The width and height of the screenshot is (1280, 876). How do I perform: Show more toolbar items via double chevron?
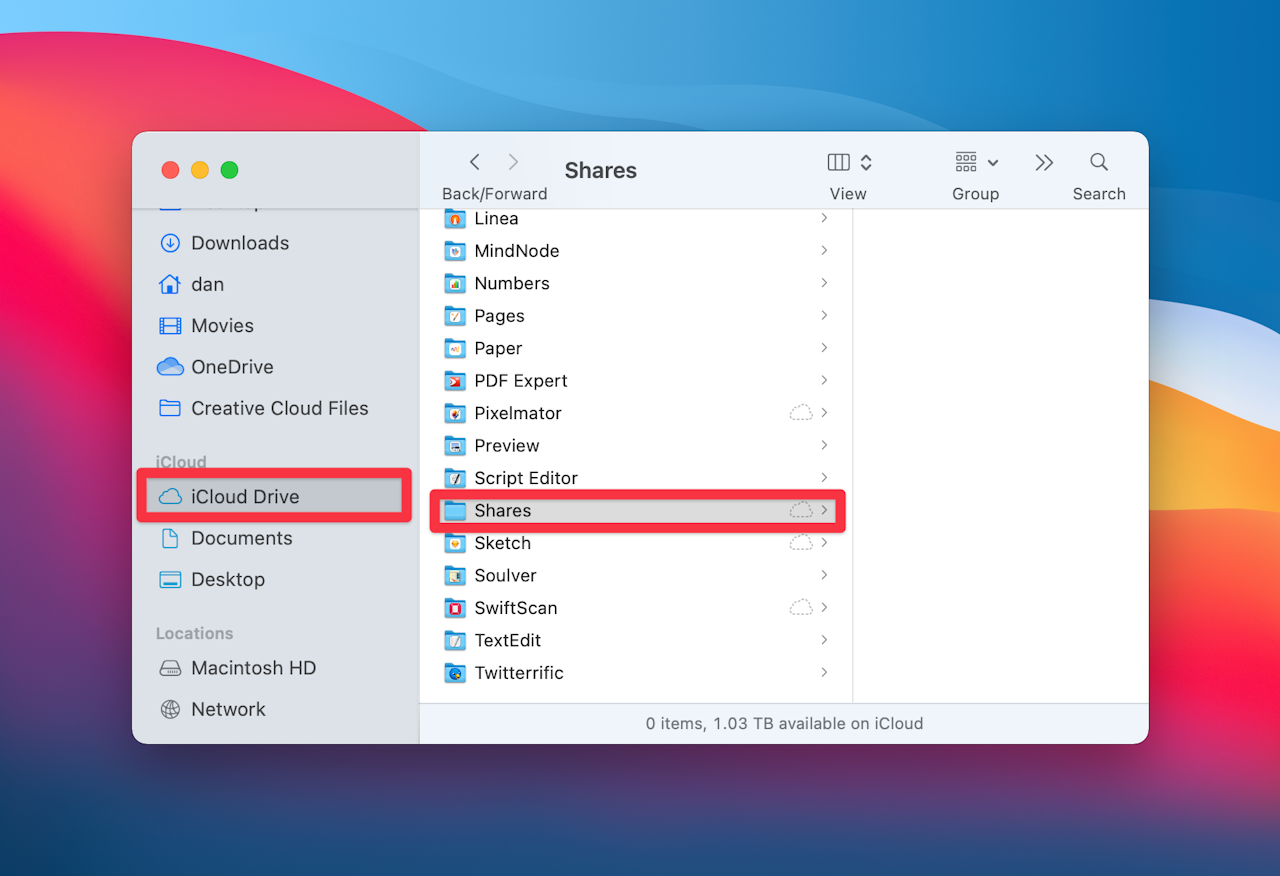(x=1044, y=162)
